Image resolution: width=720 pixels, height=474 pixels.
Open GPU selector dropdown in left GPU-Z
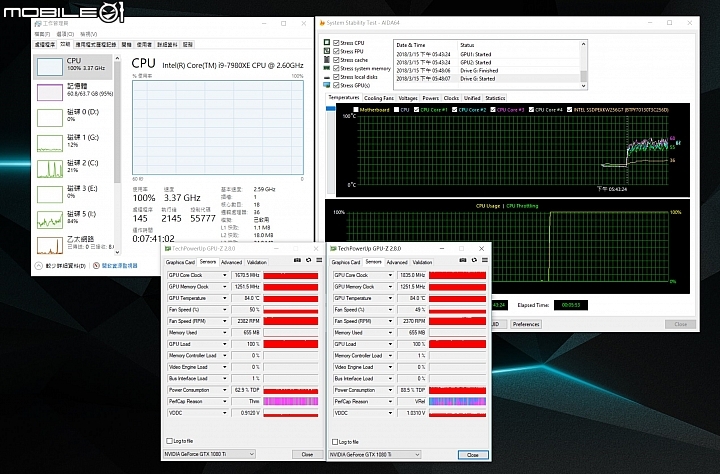209,454
